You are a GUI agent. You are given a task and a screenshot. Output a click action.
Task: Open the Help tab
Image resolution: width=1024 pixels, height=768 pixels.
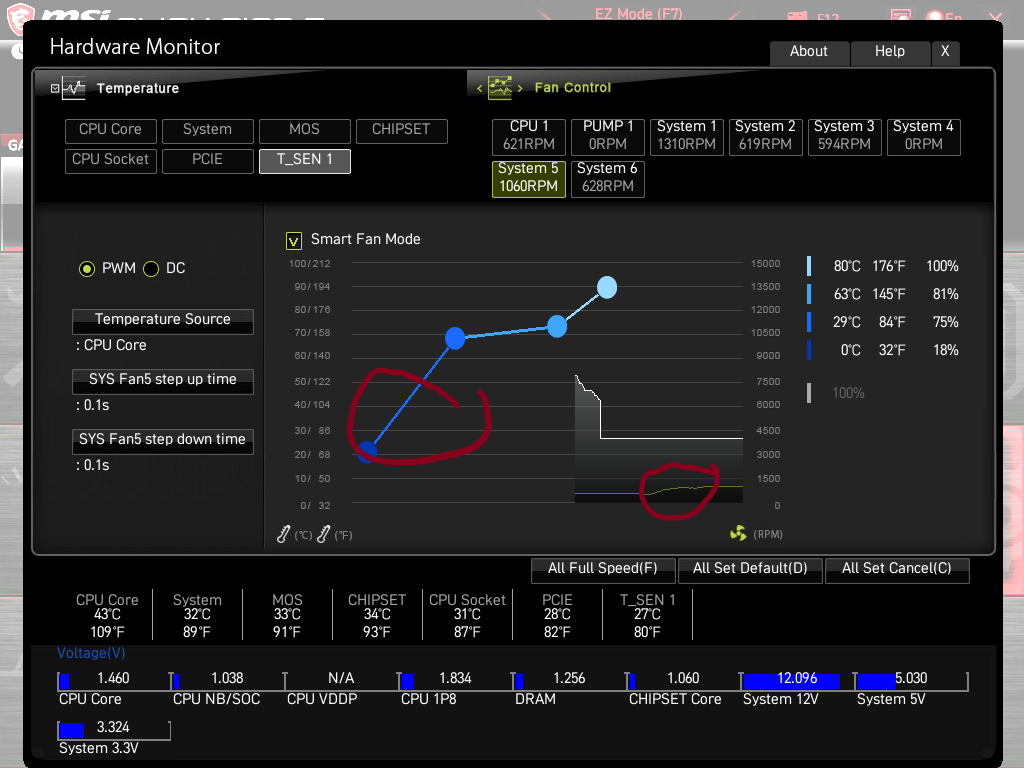(890, 52)
